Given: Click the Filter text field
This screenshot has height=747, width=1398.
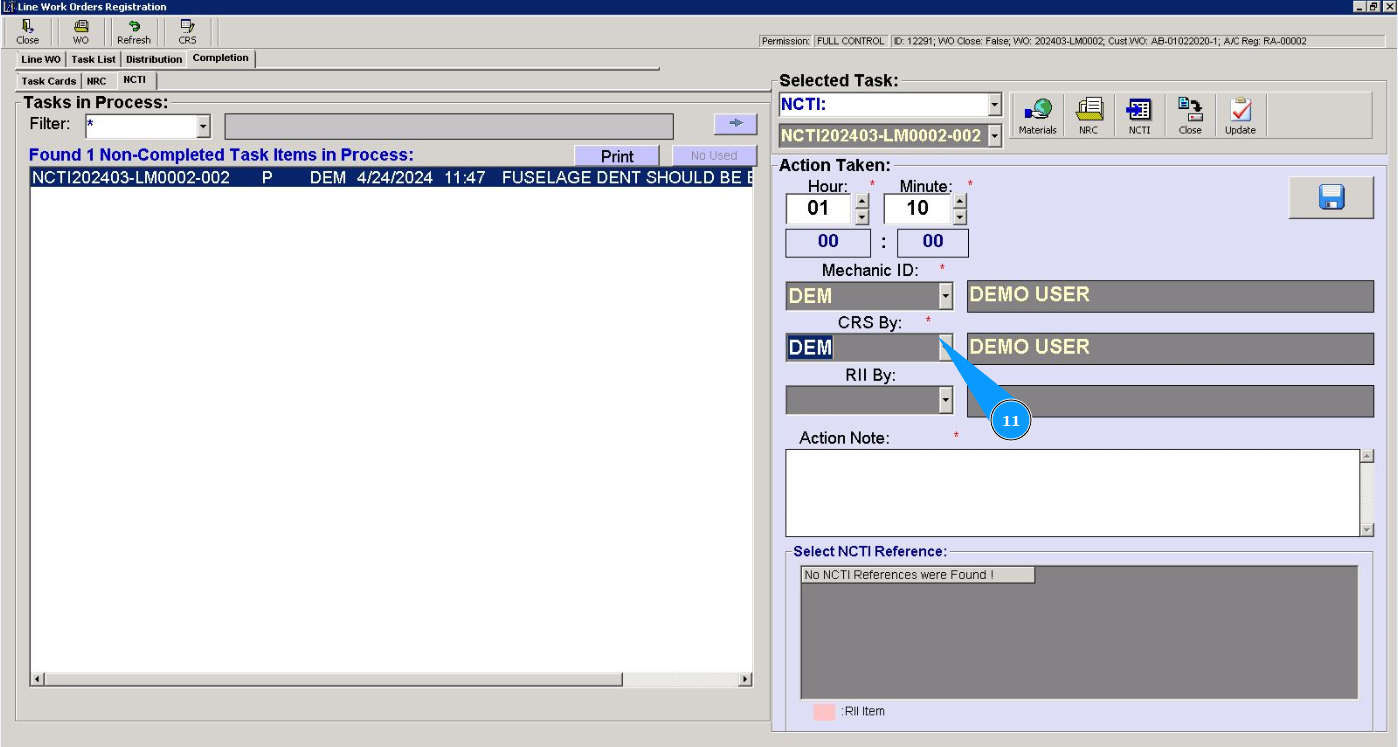Looking at the screenshot, I should click(x=141, y=126).
